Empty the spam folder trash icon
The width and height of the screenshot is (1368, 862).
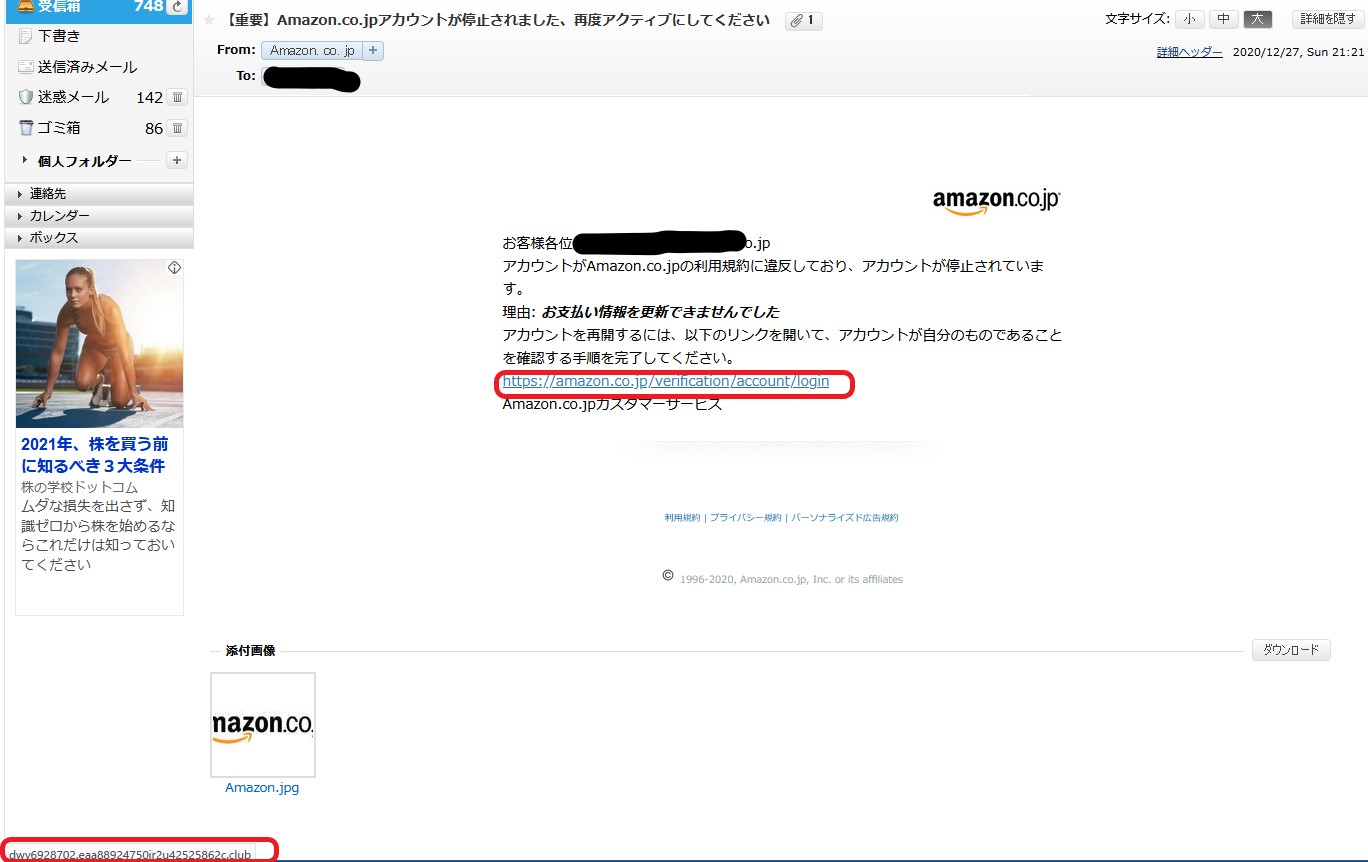click(177, 97)
